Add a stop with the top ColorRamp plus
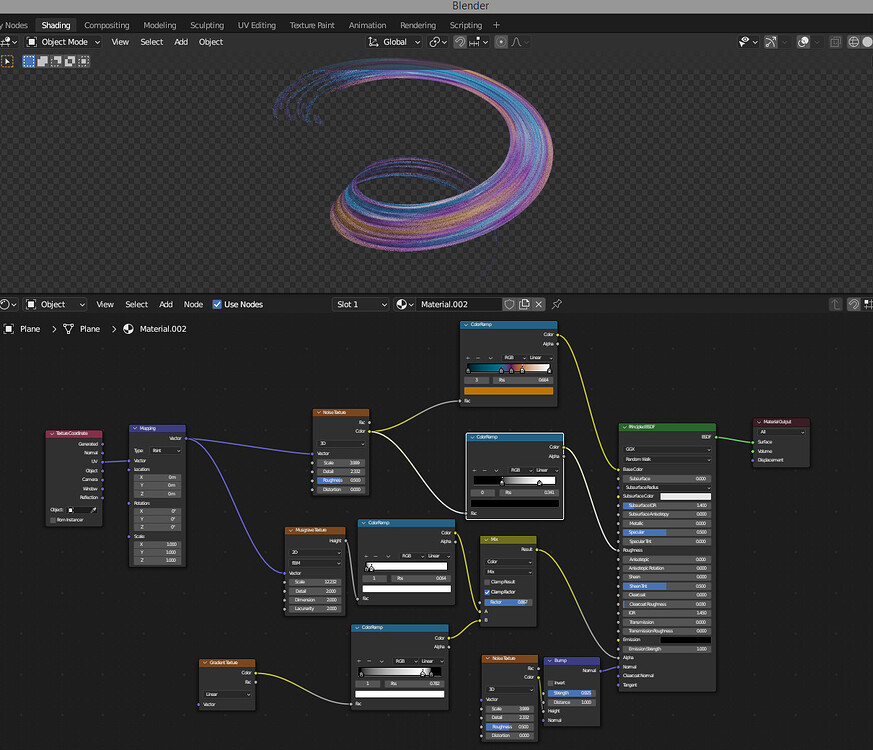The height and width of the screenshot is (750, 873). pyautogui.click(x=468, y=357)
